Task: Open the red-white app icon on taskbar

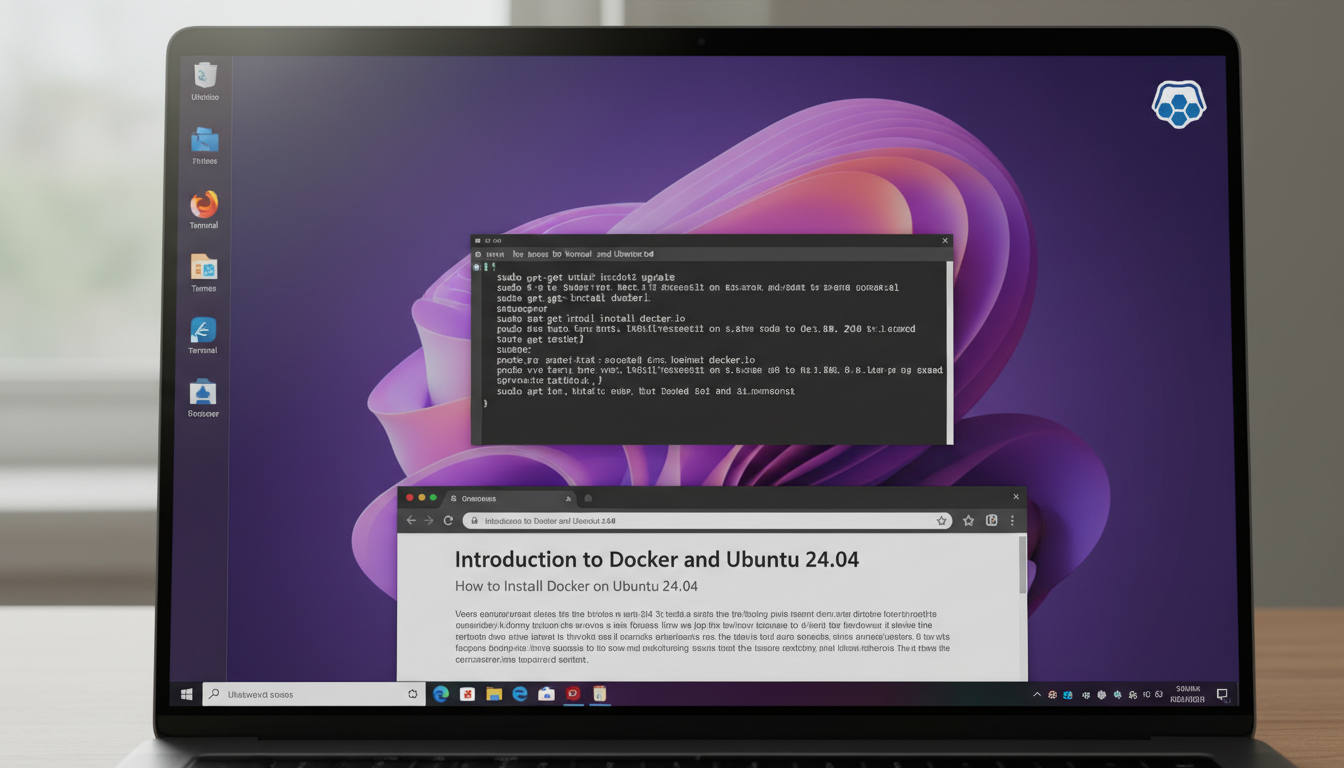Action: point(467,693)
